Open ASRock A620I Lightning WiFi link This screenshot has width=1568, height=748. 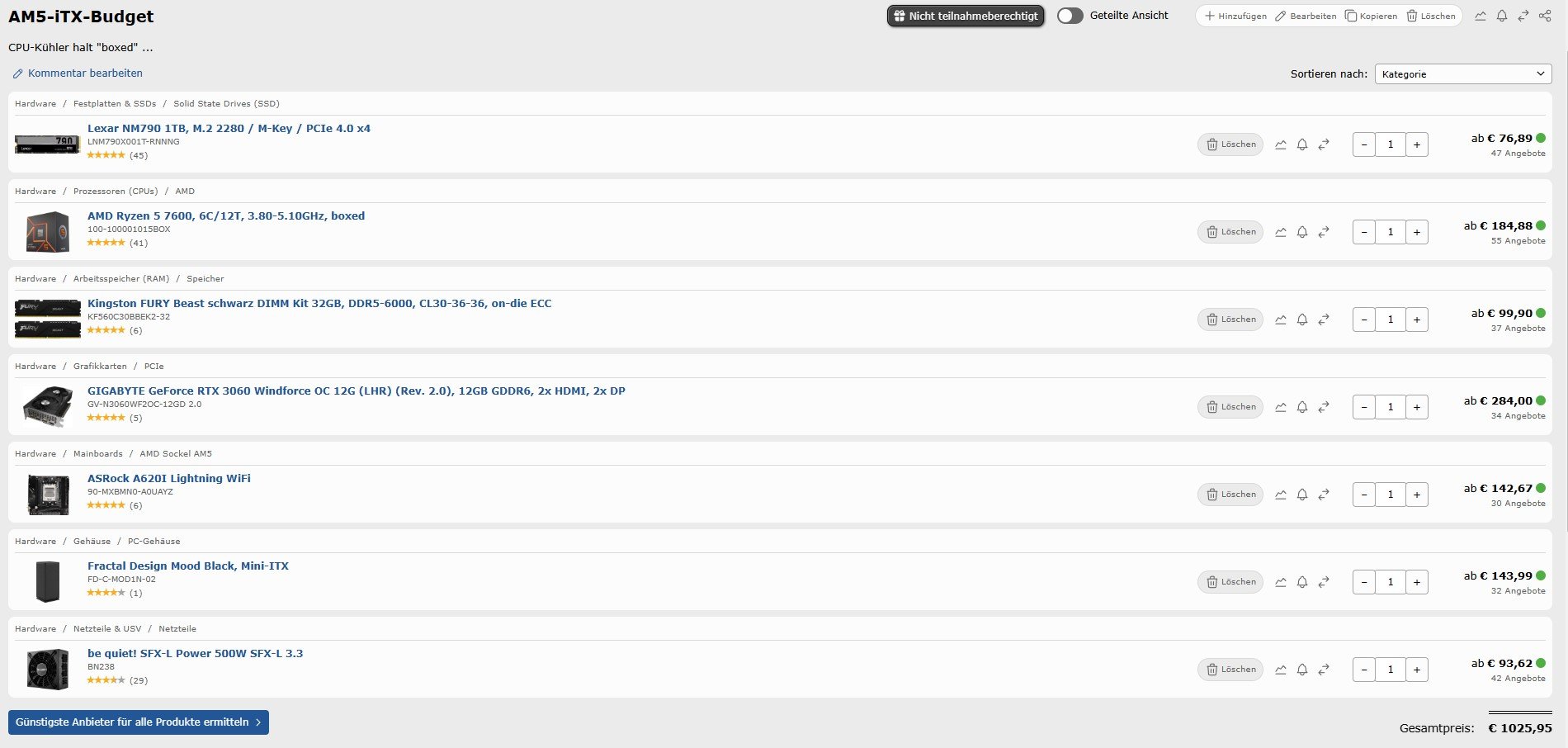[x=169, y=478]
